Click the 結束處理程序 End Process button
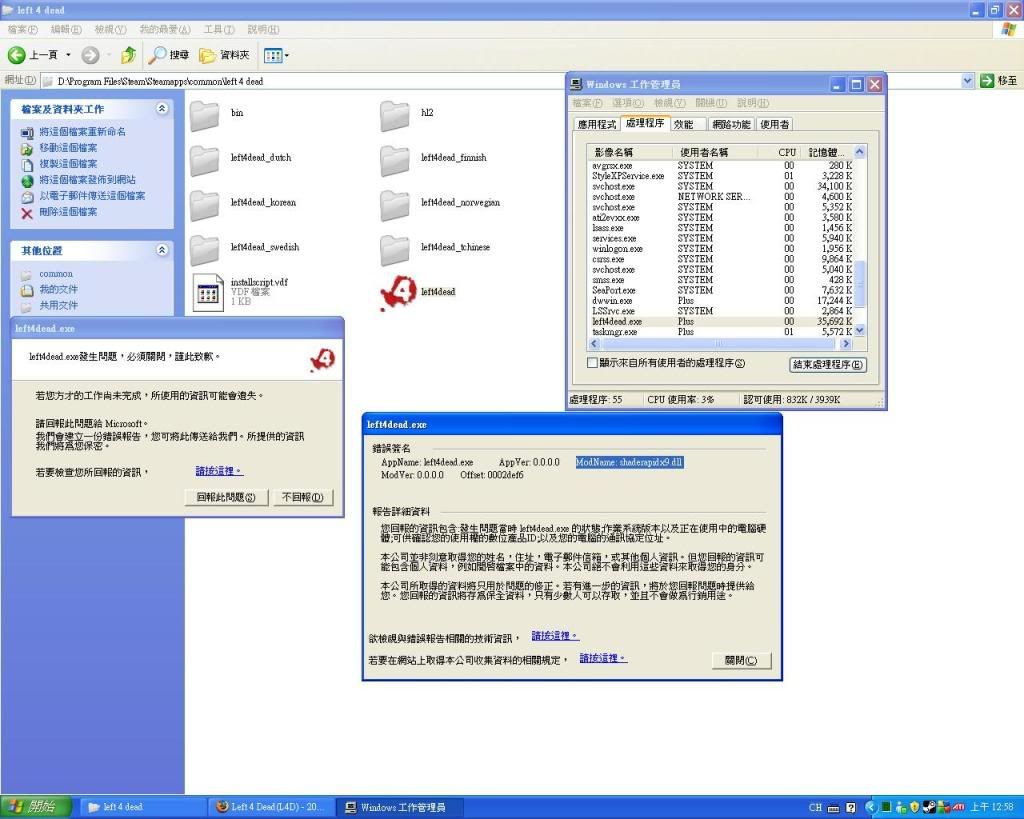Image resolution: width=1024 pixels, height=819 pixels. click(827, 364)
